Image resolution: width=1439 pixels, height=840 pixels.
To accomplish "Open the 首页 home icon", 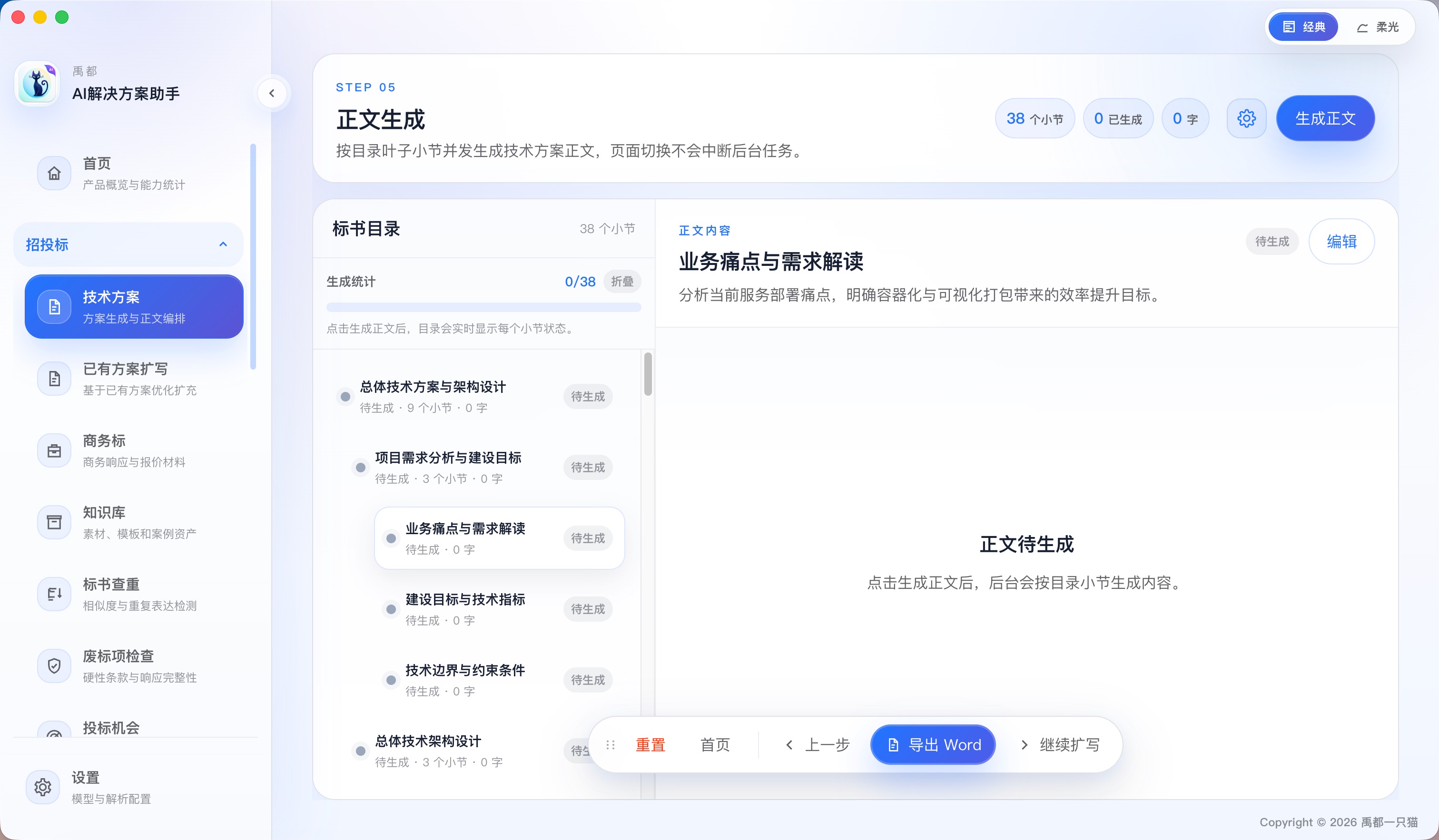I will tap(54, 173).
